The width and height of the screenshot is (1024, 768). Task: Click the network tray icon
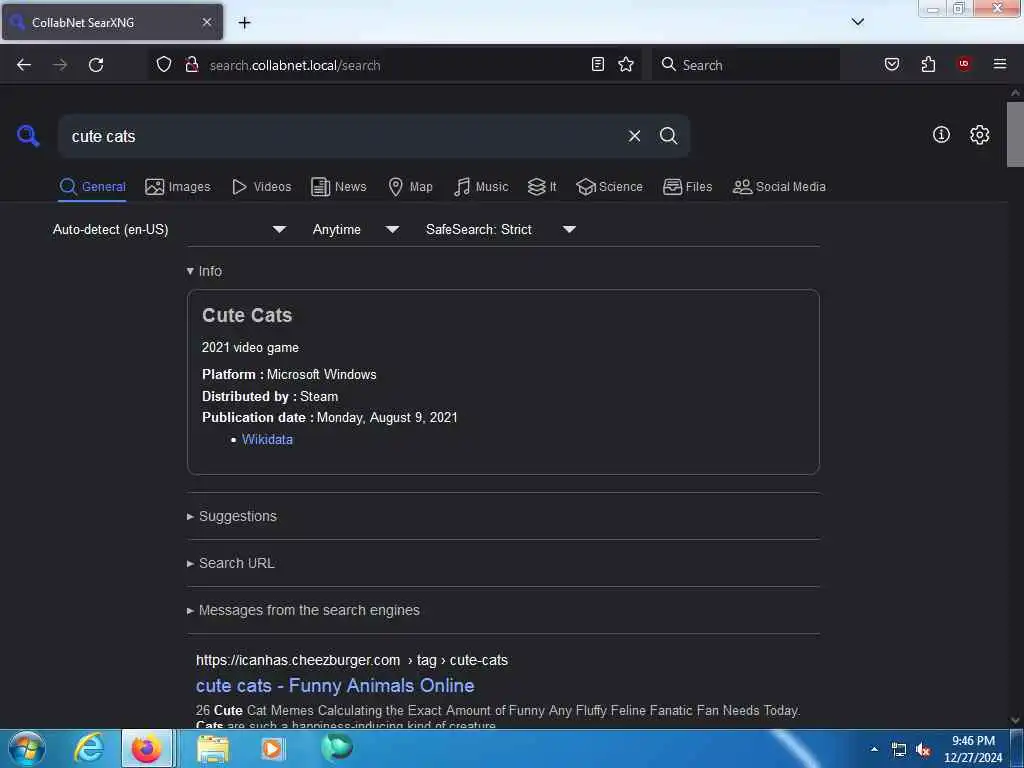pos(899,750)
